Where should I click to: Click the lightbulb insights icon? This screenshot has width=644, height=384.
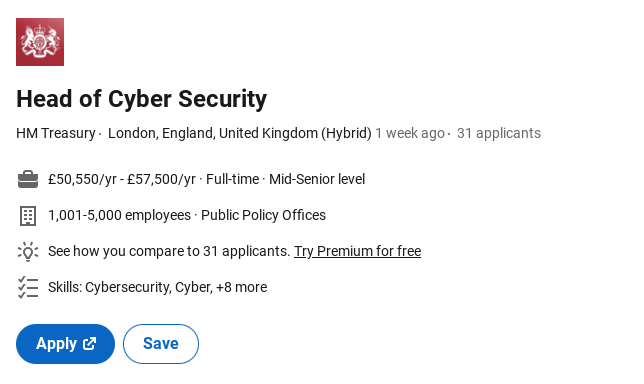[28, 251]
